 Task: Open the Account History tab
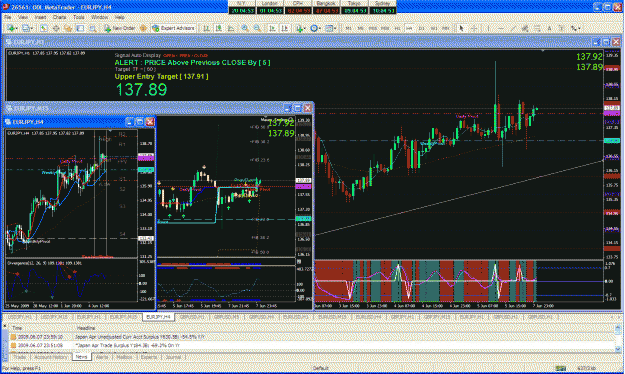point(51,357)
